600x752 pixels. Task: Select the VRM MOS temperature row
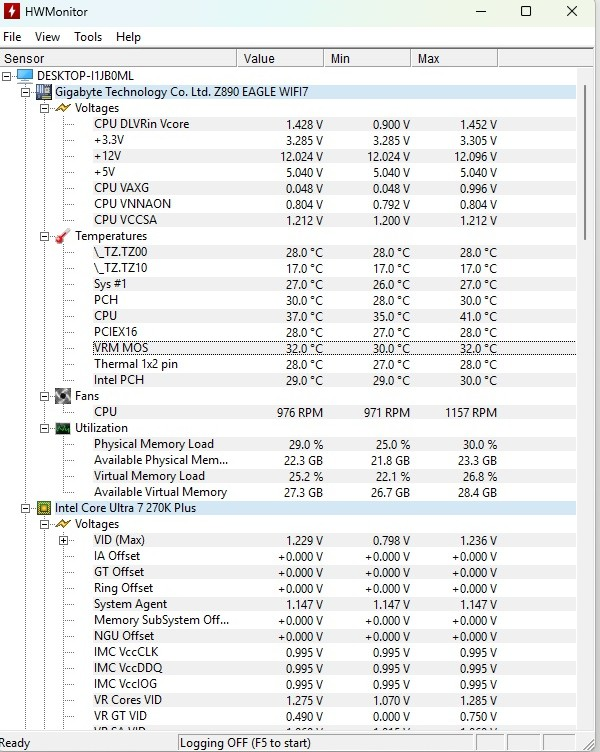click(334, 348)
